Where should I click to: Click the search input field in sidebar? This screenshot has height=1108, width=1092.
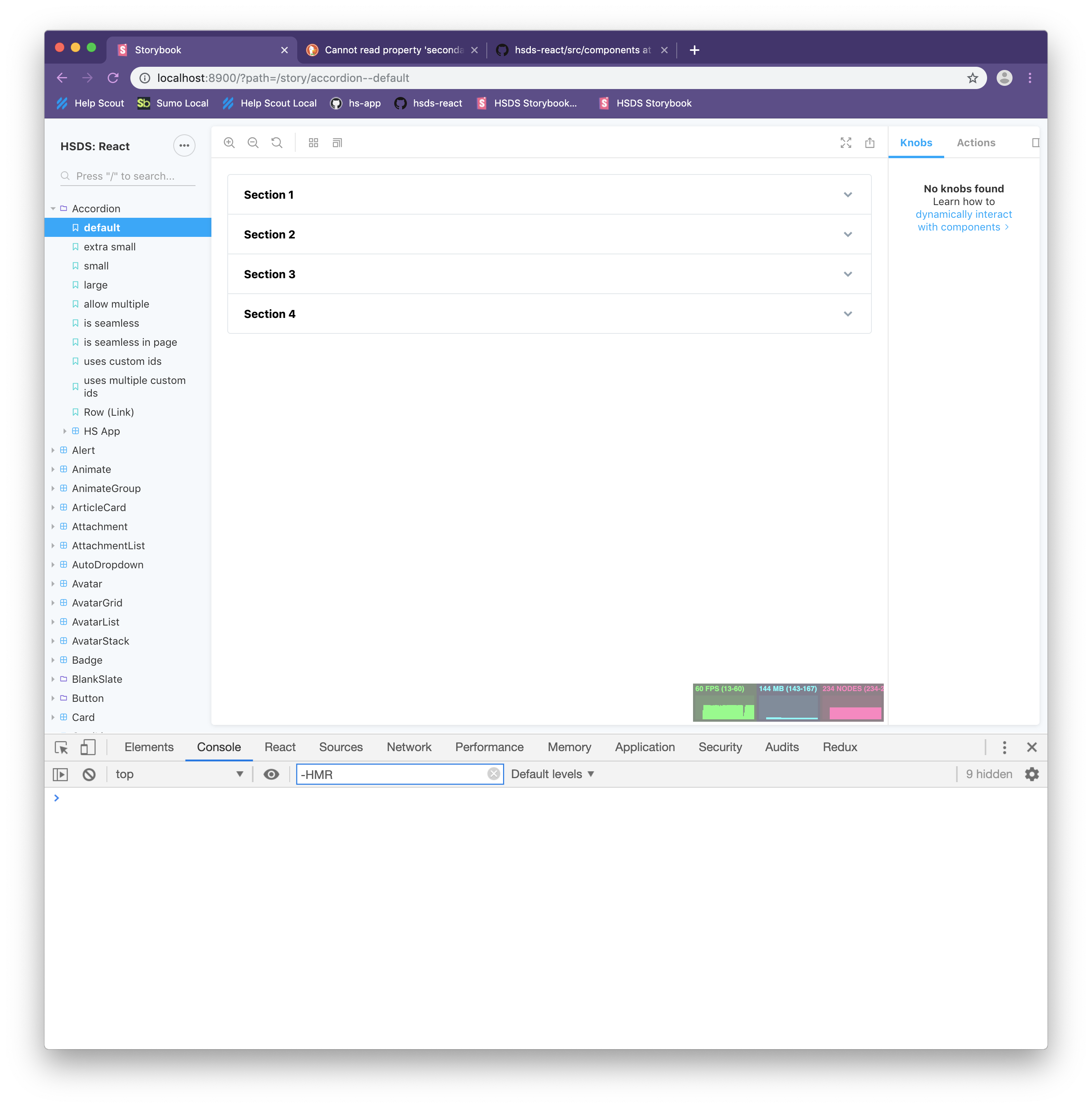(128, 176)
